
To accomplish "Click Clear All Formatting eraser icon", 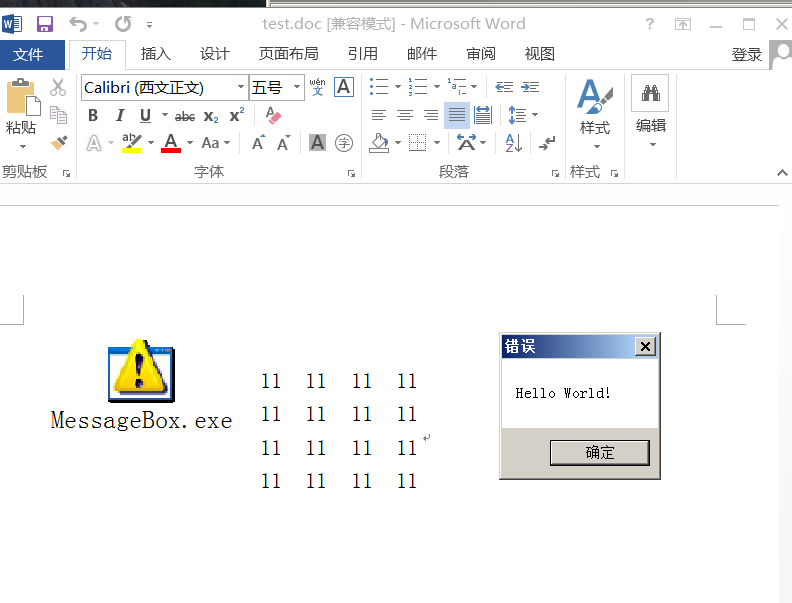I will 273,116.
